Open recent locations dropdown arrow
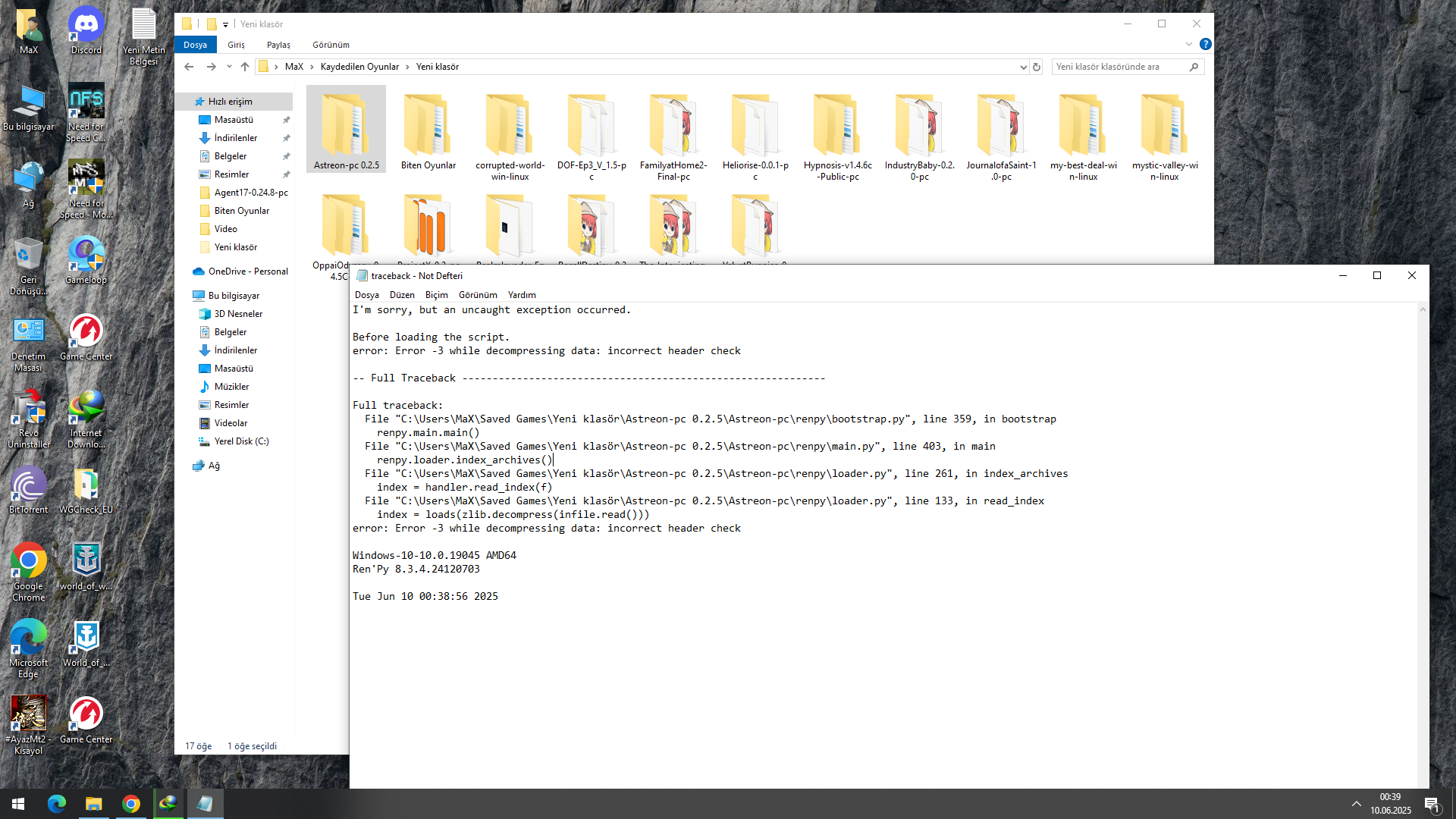The width and height of the screenshot is (1456, 819). click(229, 67)
